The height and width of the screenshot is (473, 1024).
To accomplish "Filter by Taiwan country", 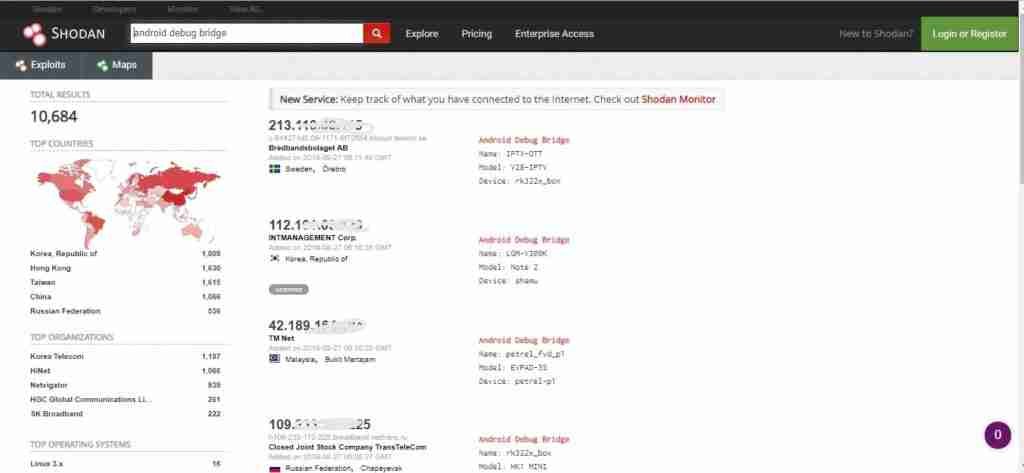I will 42,283.
